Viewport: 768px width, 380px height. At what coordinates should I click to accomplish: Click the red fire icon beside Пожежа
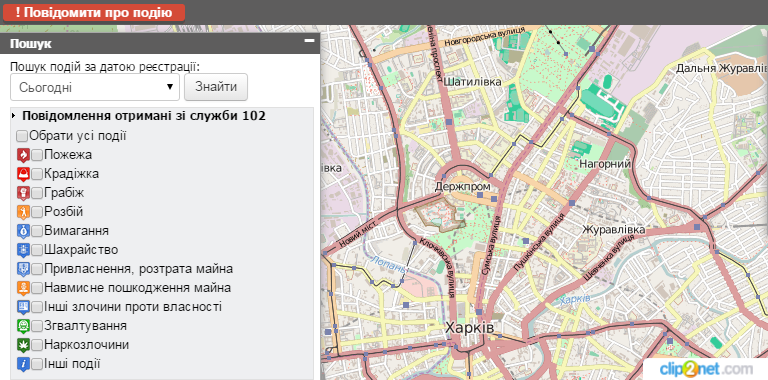(x=23, y=155)
